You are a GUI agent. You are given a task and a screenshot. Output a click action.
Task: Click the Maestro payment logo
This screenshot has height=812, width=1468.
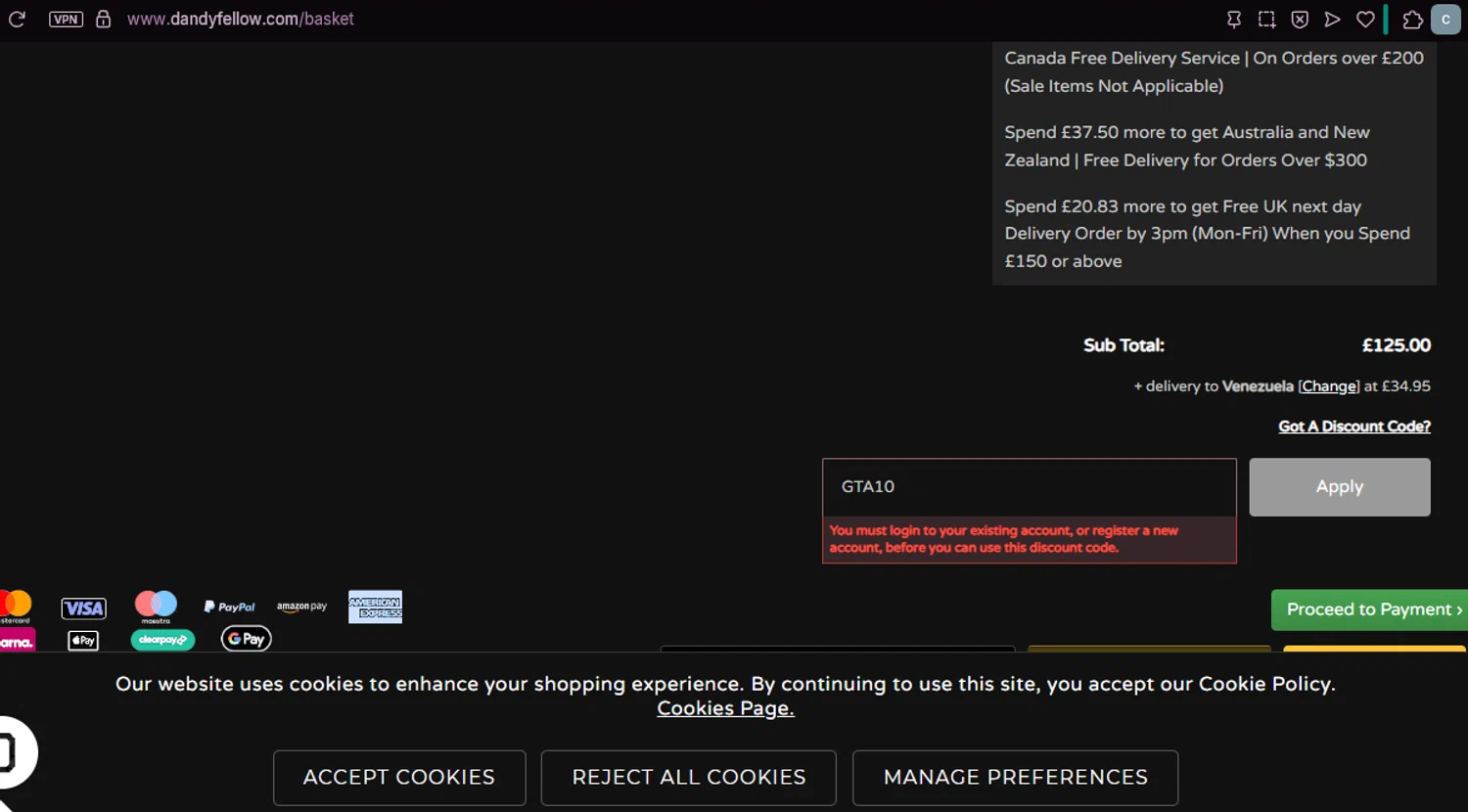[156, 607]
